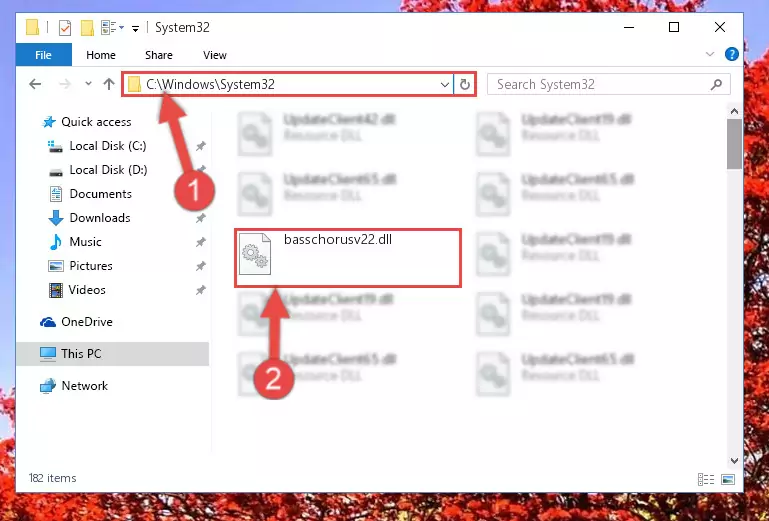Click the vertical scrollbar thumb
The width and height of the screenshot is (769, 521).
pos(734,144)
